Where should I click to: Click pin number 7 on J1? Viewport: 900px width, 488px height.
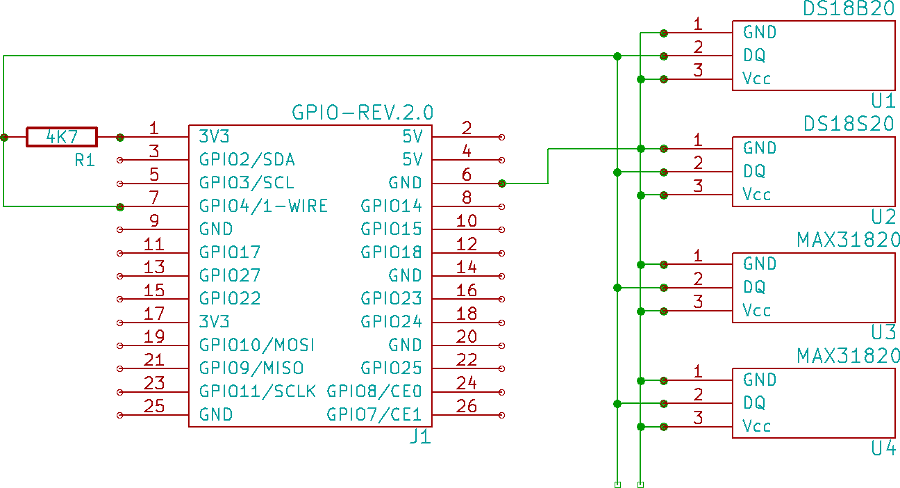click(154, 197)
